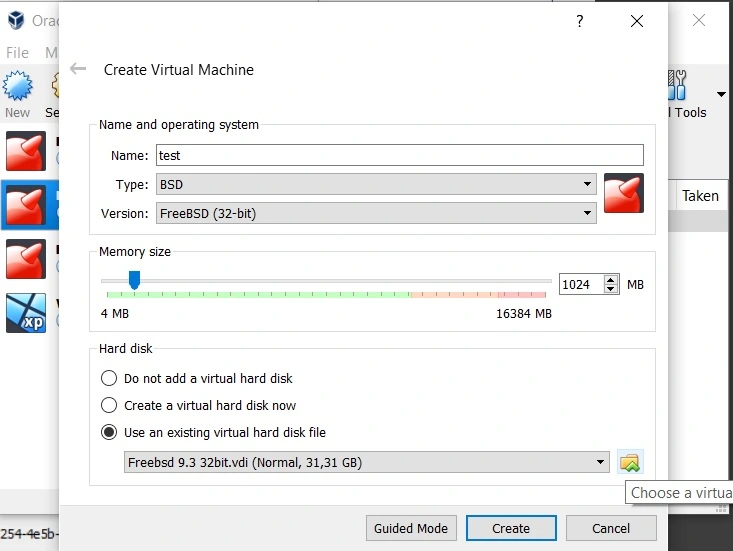Switch to Guided Mode

(413, 528)
